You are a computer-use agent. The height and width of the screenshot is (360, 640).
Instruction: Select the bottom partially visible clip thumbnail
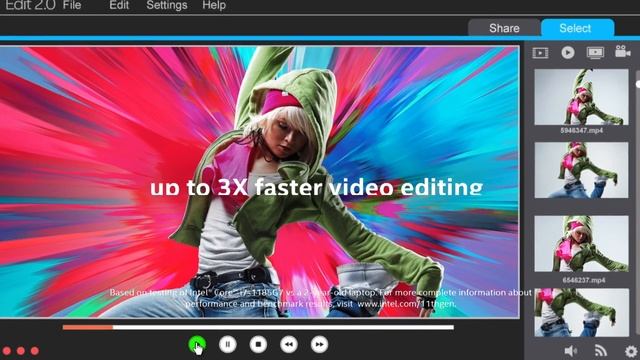click(581, 312)
